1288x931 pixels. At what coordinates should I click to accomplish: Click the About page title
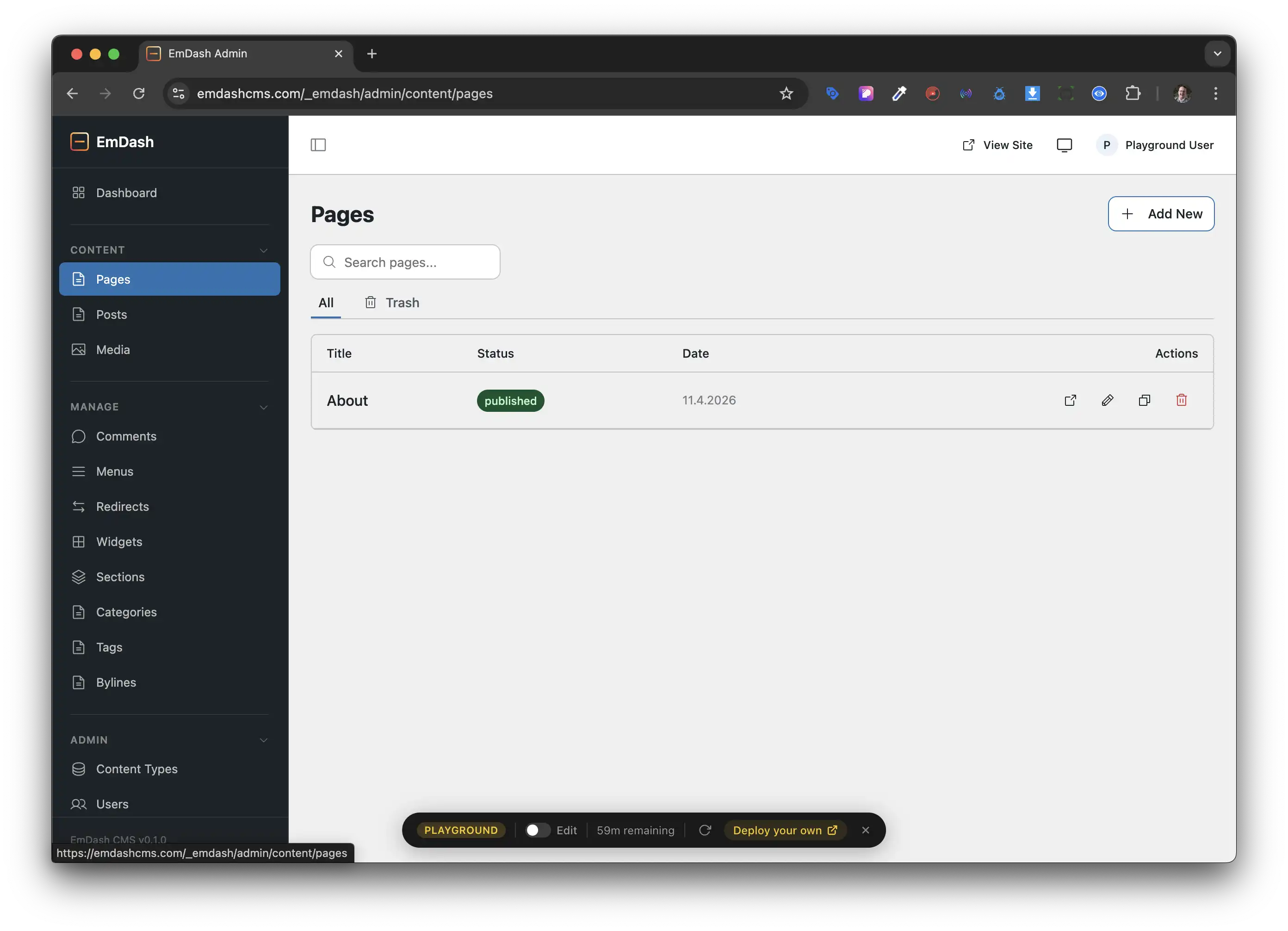pyautogui.click(x=347, y=400)
